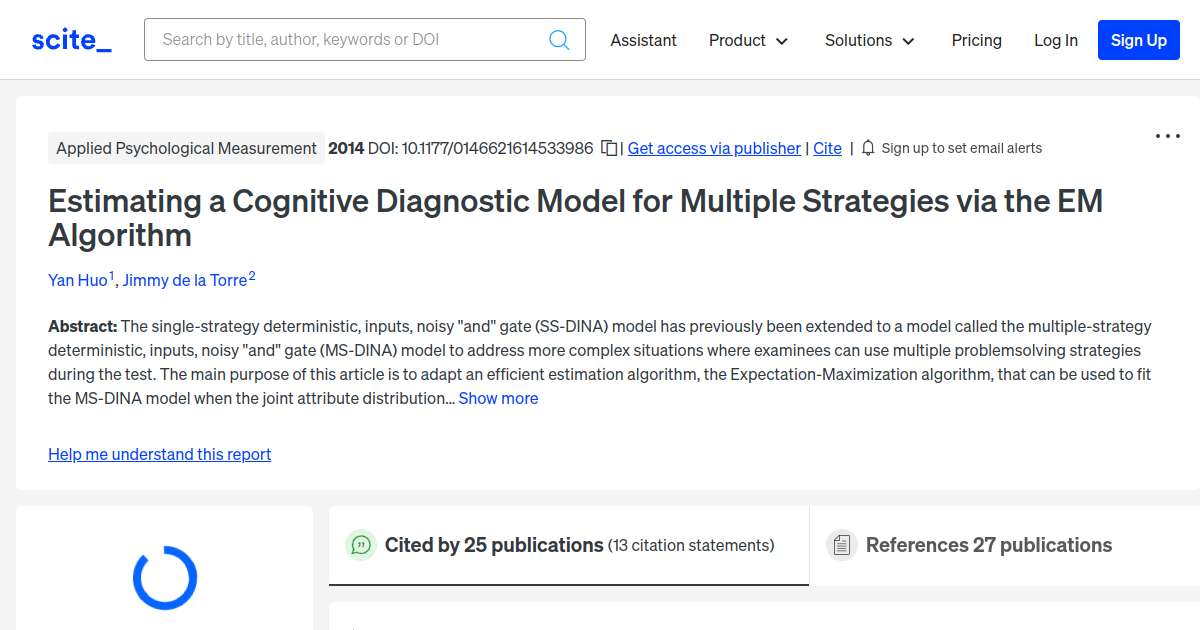Open author profile Yan Huo
Image resolution: width=1200 pixels, height=630 pixels.
click(x=75, y=280)
